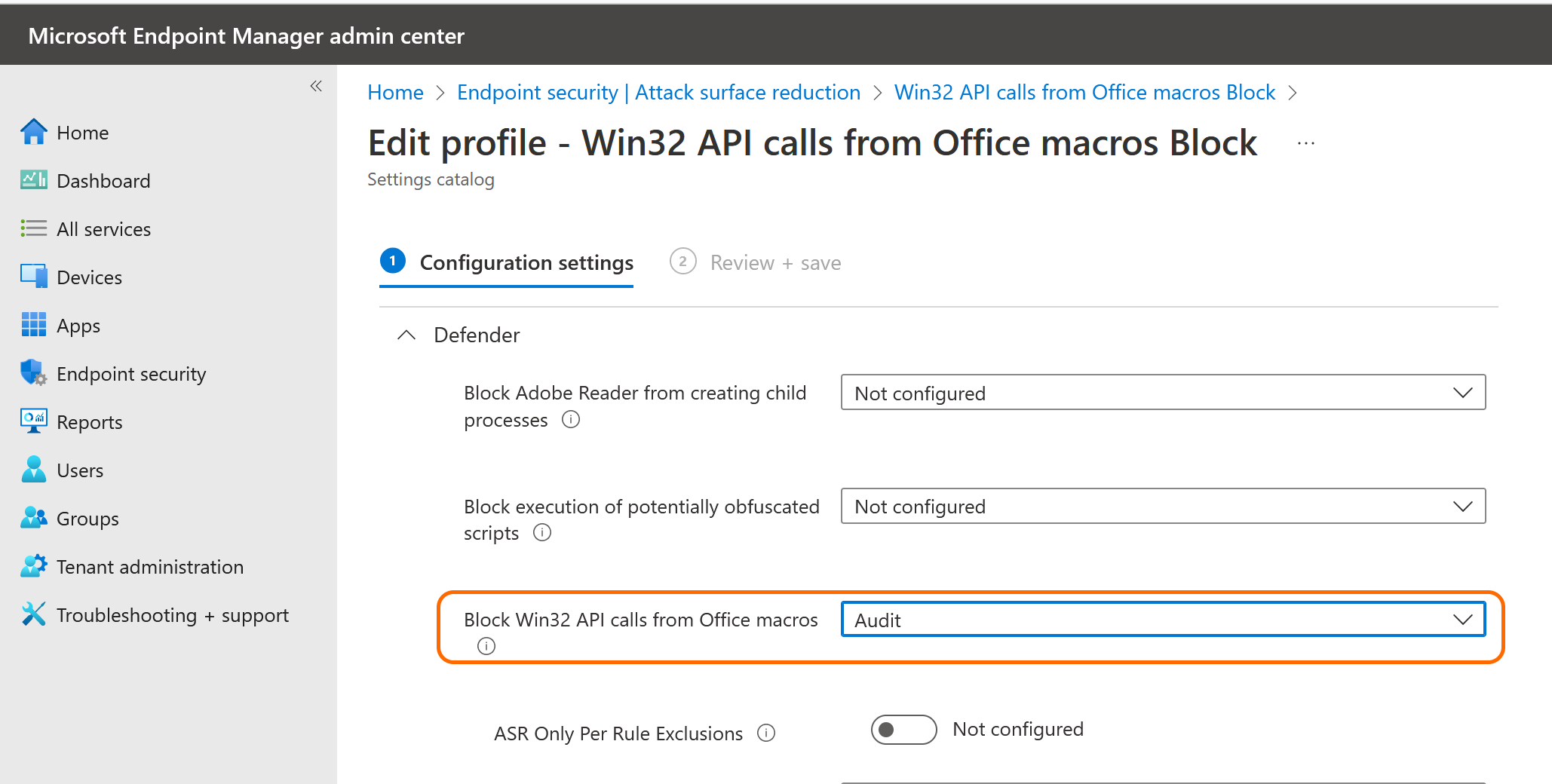
Task: Open the more options ellipsis beside title
Action: pos(1306,143)
